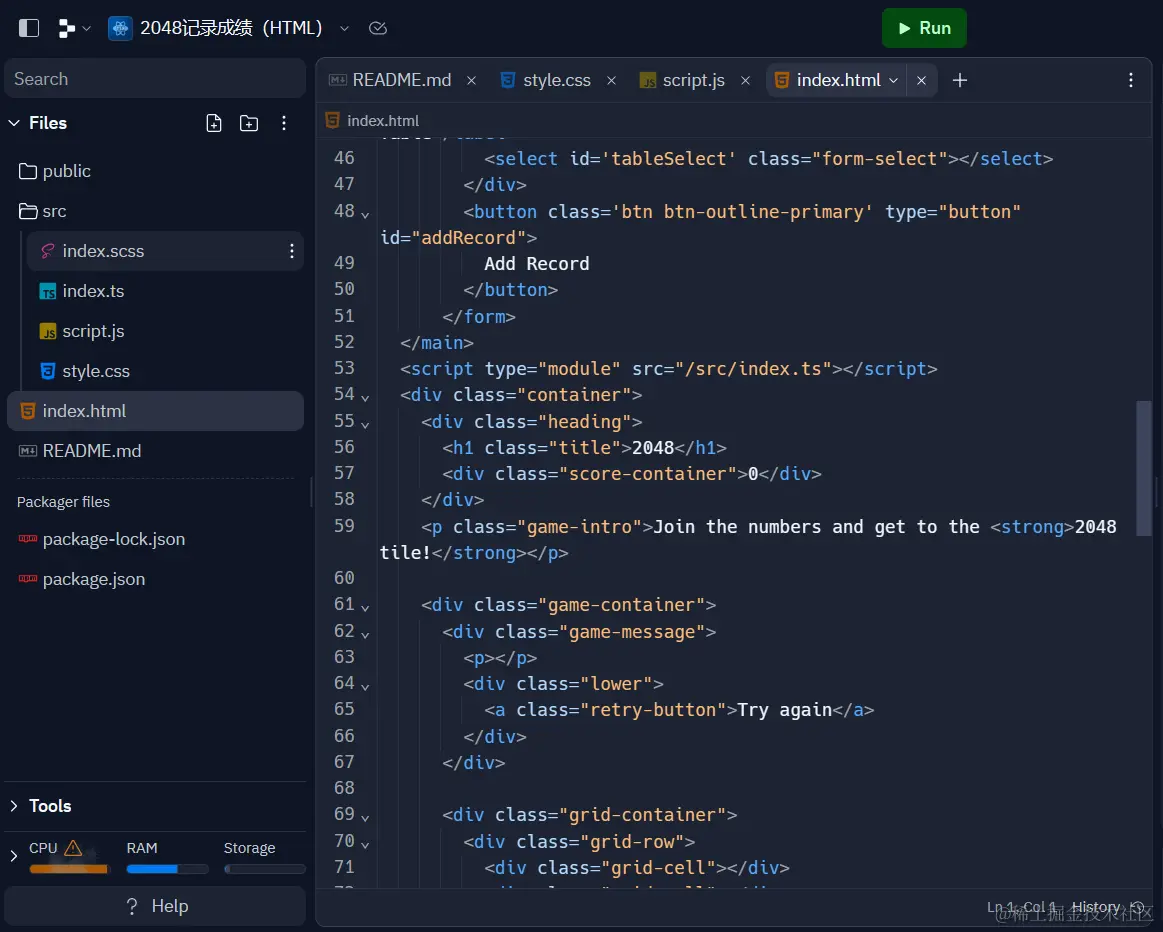Expand the Tools section
Screen dimensions: 1163x932
point(14,806)
